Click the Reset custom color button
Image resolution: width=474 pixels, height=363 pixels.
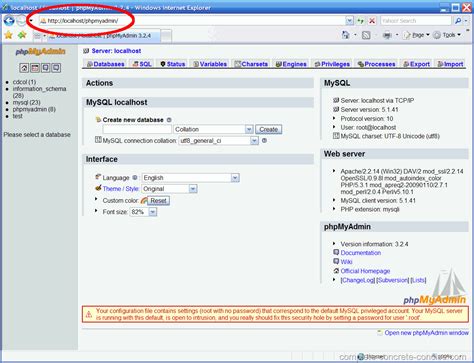[x=158, y=200]
